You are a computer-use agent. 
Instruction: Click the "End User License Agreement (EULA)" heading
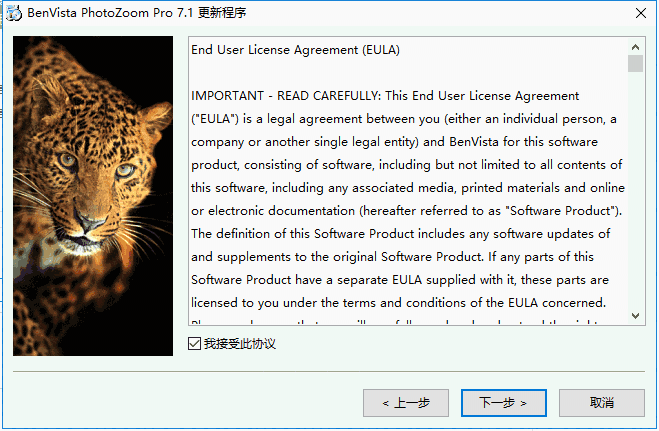point(295,50)
